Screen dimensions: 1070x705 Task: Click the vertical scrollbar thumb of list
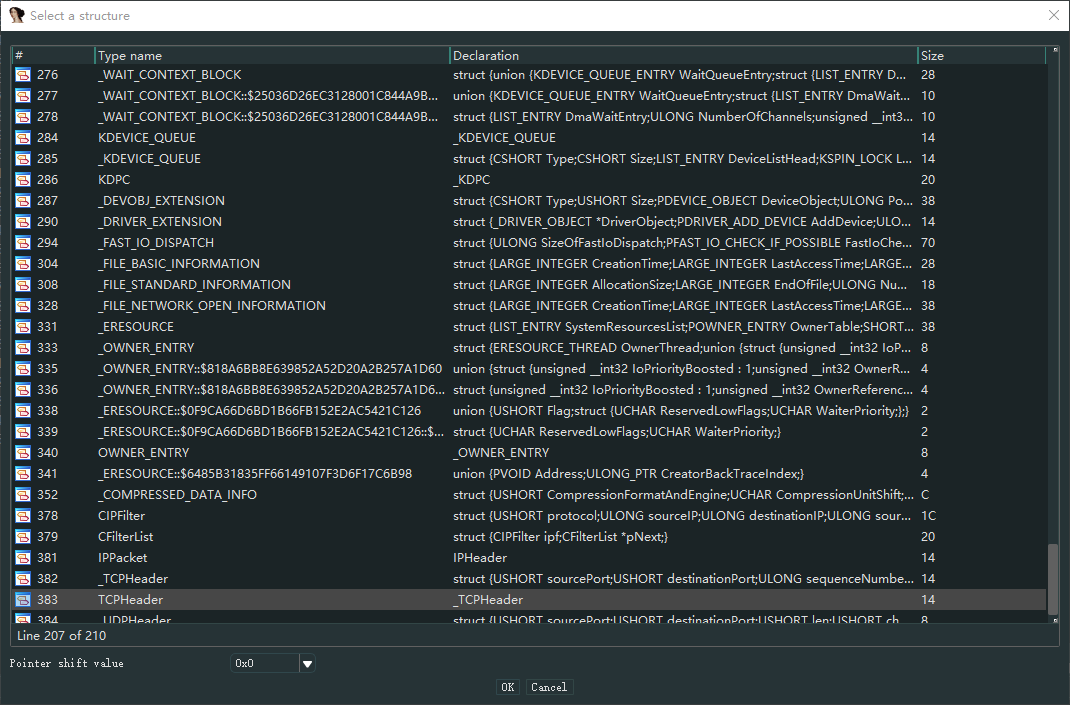click(1052, 580)
